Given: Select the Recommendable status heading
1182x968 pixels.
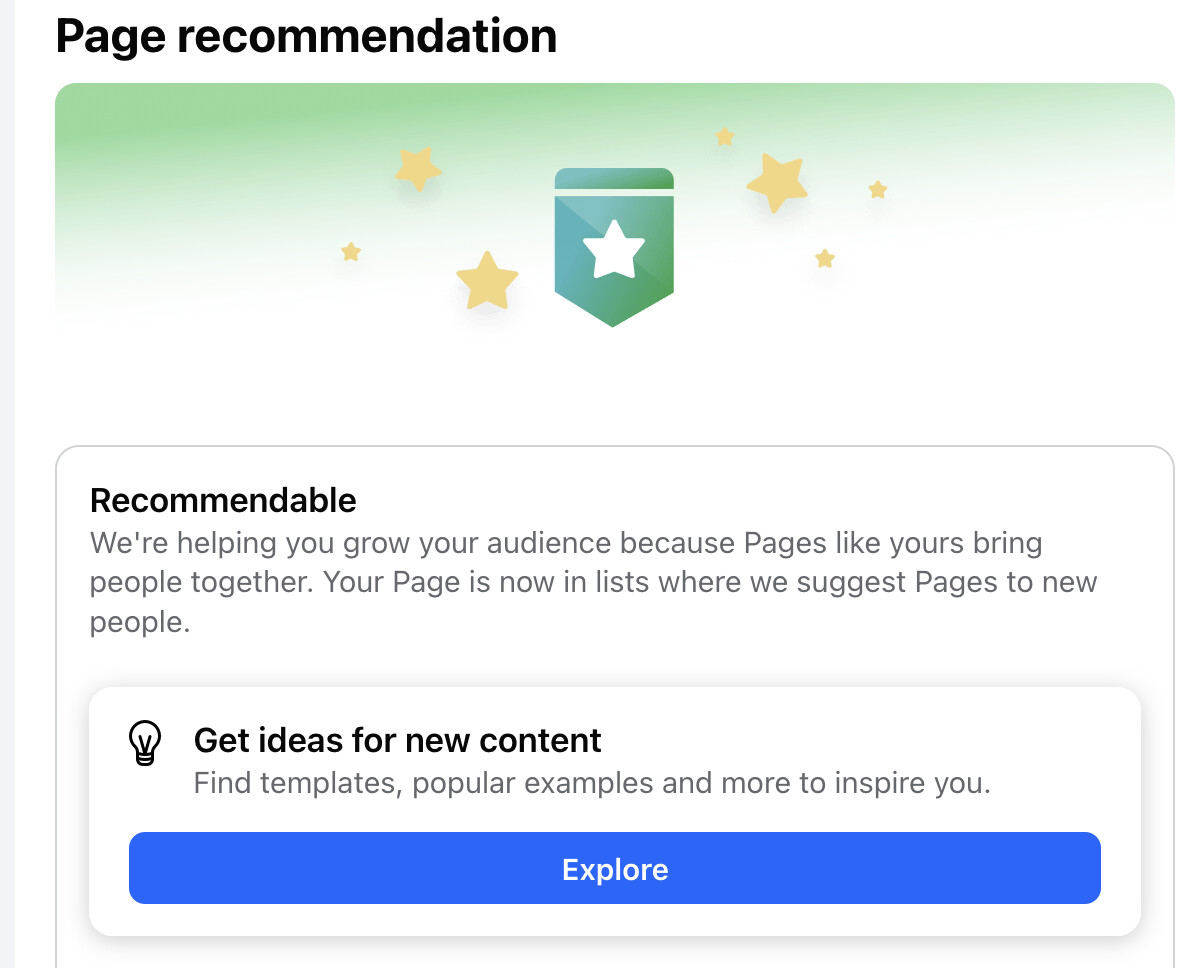Looking at the screenshot, I should click(223, 500).
